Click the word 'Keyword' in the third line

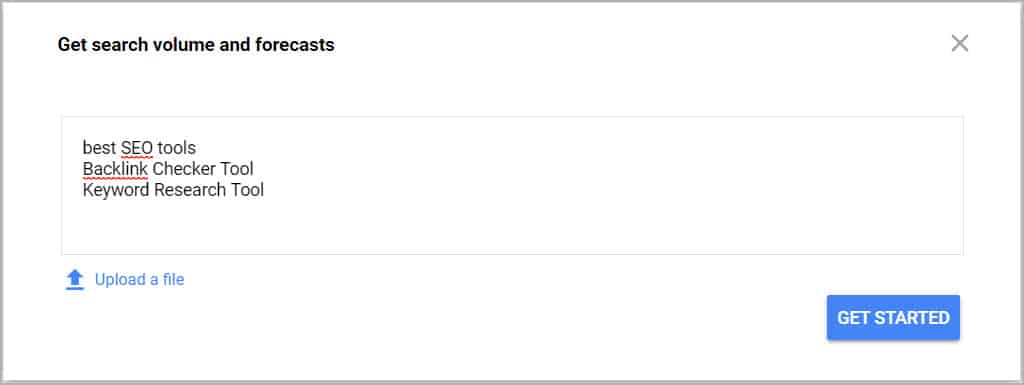[x=116, y=191]
